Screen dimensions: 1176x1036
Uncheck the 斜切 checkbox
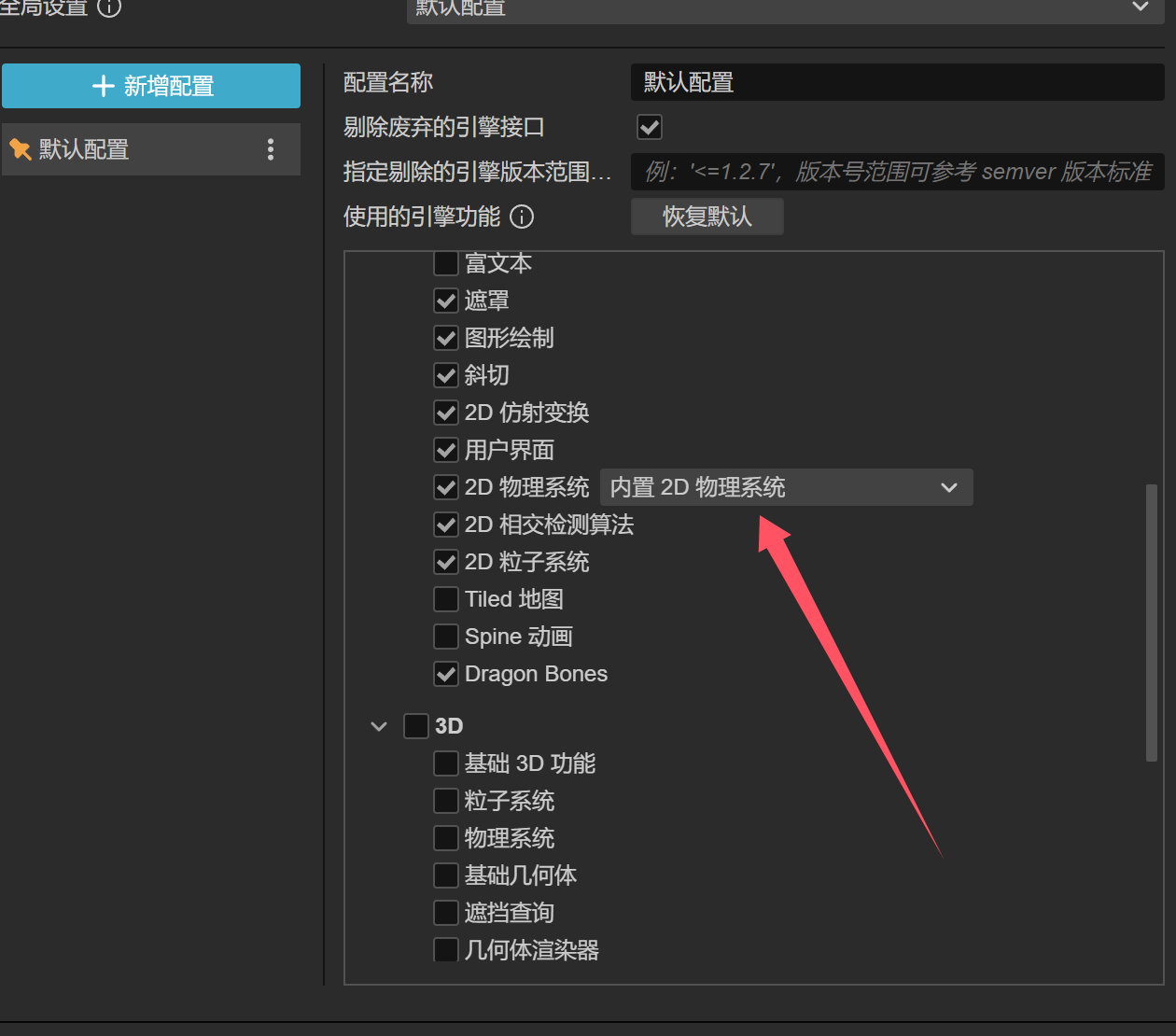[x=446, y=375]
